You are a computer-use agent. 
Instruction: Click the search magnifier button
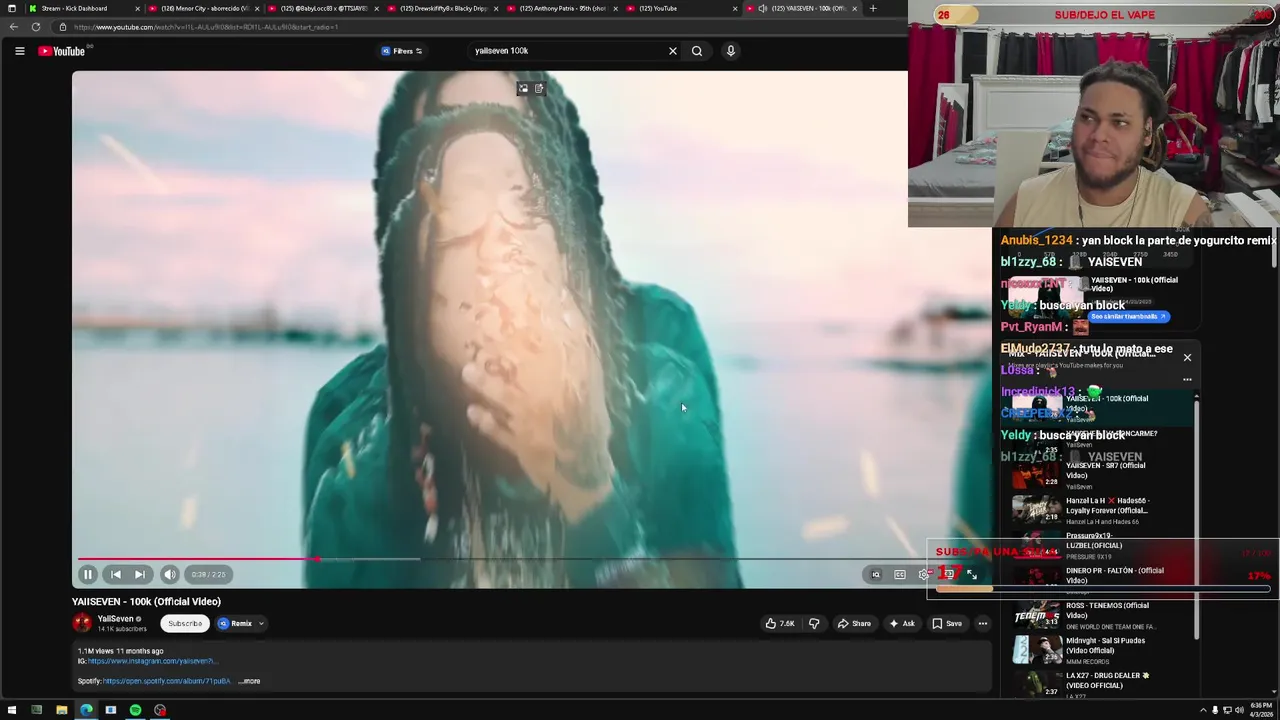(x=697, y=51)
